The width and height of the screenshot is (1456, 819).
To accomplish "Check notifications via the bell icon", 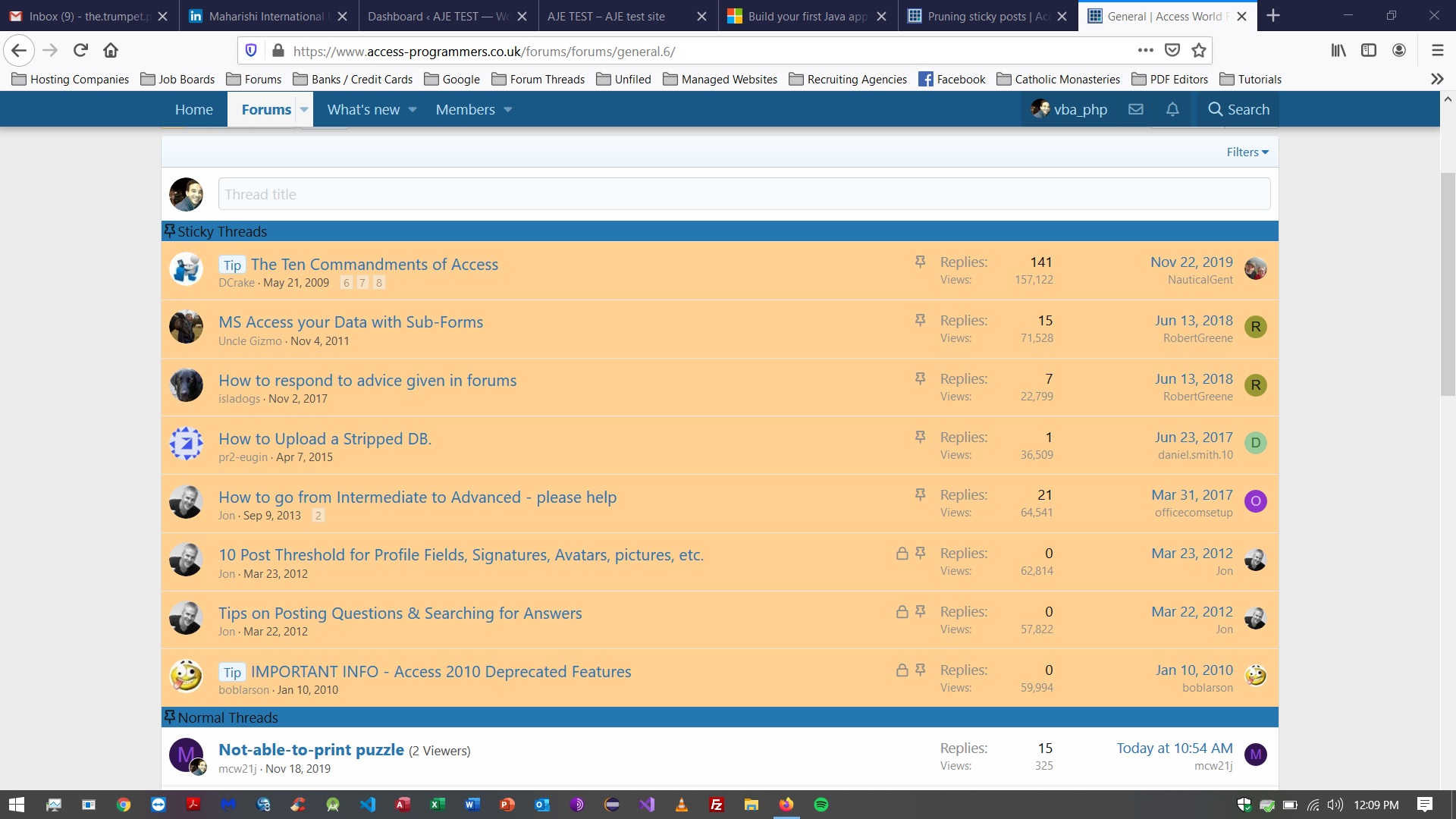I will (1172, 109).
